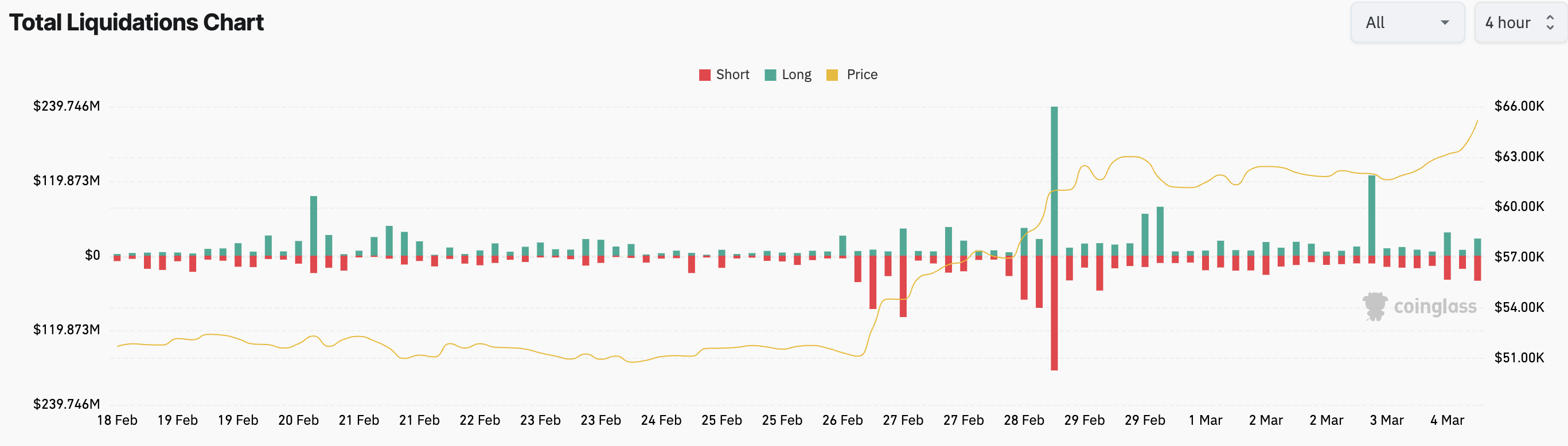Click the Total Liquidations Chart title

click(136, 22)
